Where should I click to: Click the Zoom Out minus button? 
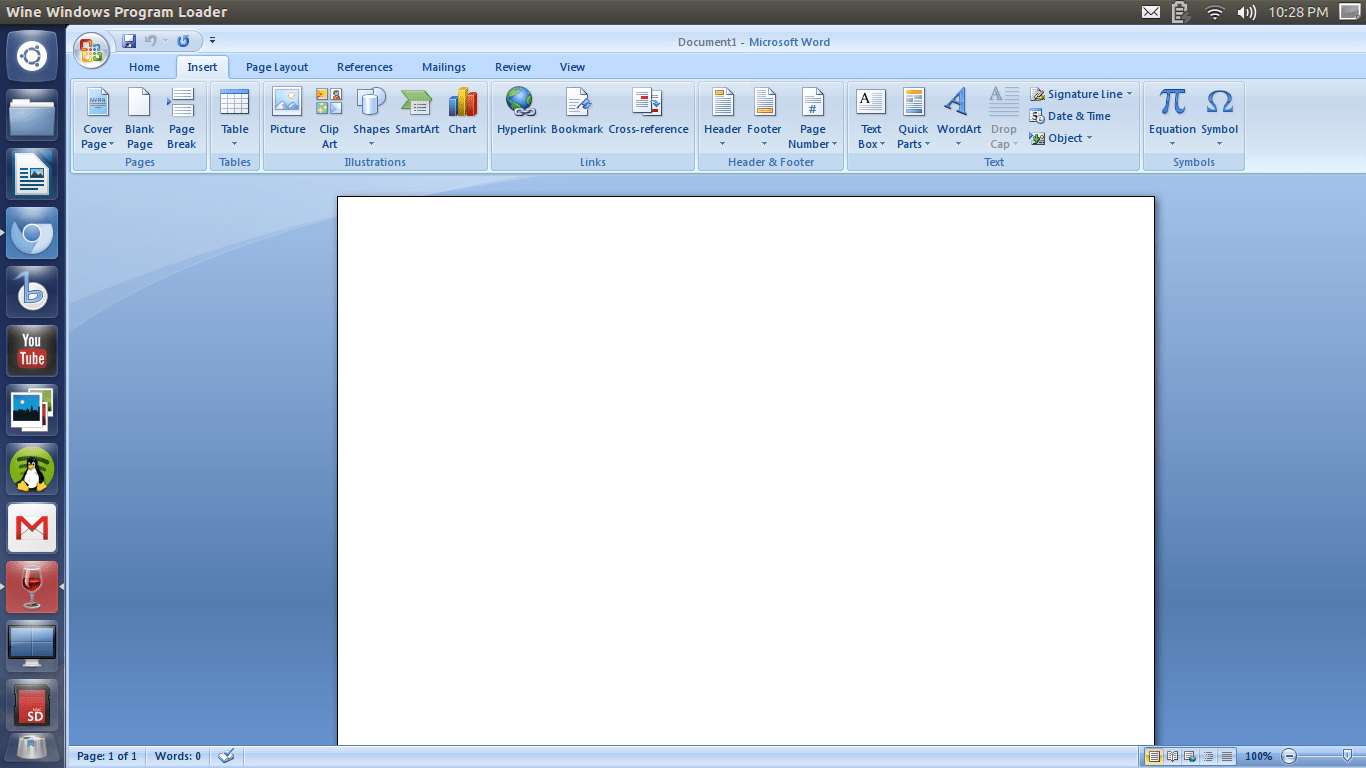point(1289,756)
